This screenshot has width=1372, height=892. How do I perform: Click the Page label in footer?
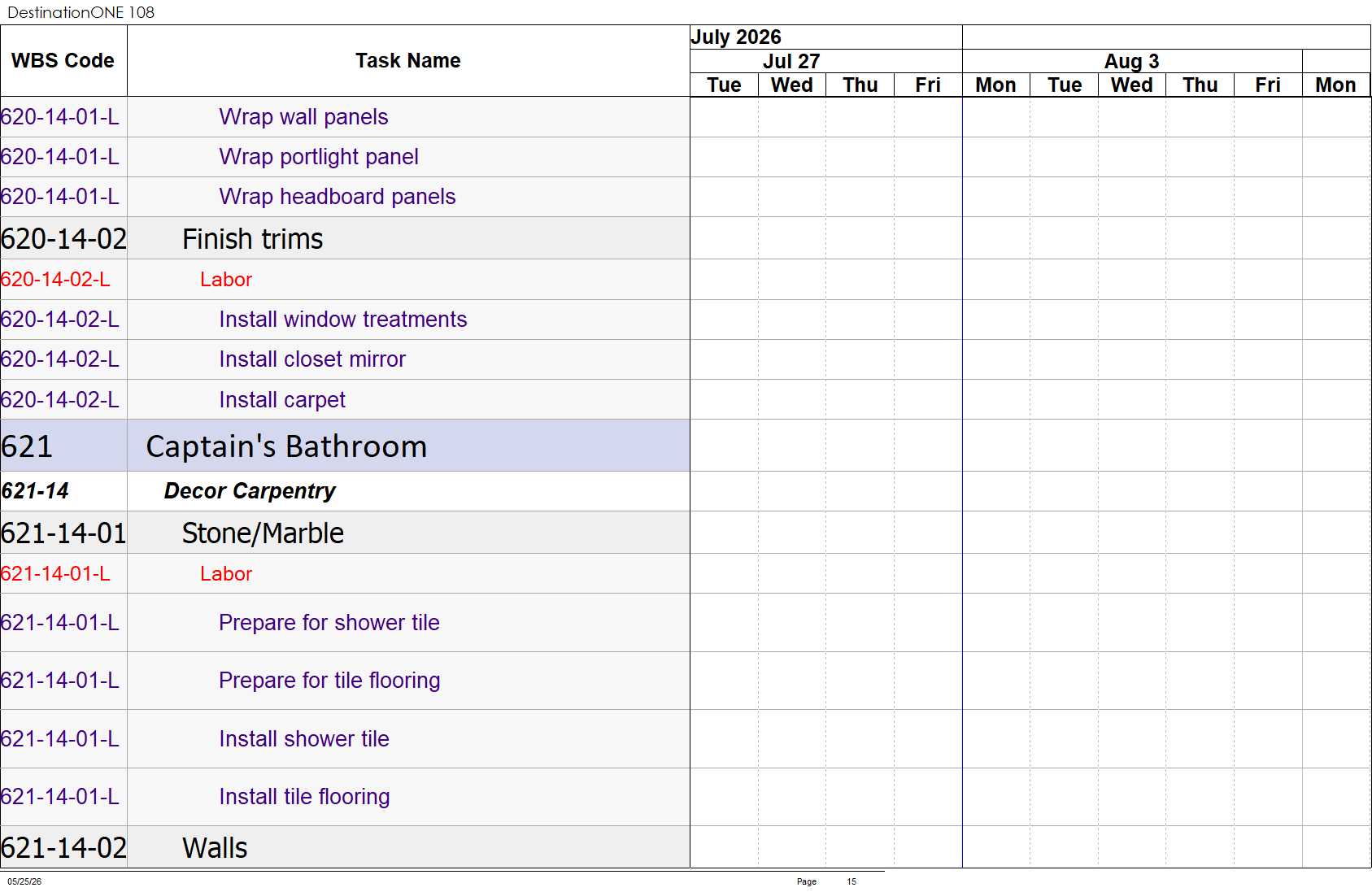[x=807, y=881]
